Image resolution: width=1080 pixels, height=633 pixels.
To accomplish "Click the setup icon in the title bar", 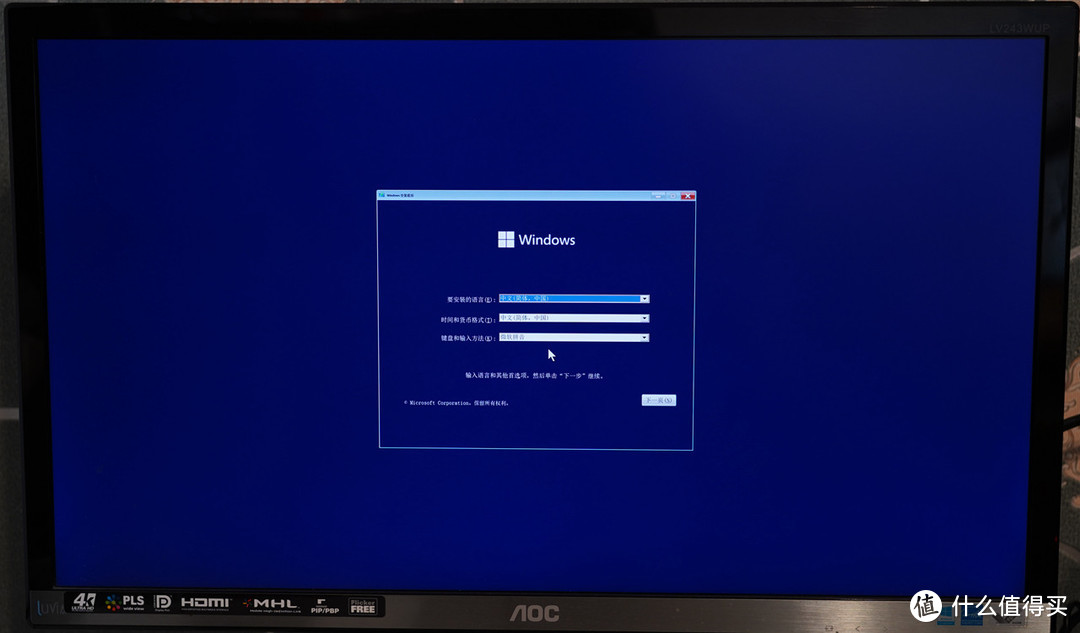I will (382, 196).
